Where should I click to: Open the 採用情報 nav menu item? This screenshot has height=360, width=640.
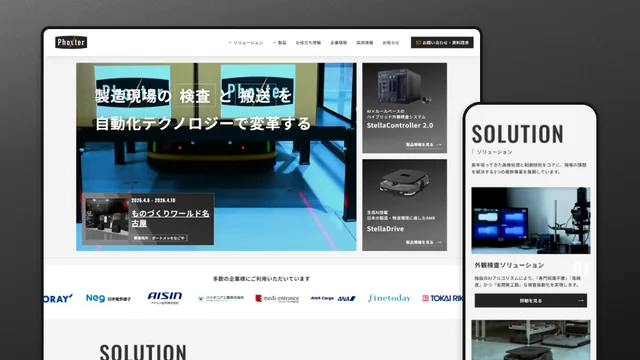click(364, 42)
